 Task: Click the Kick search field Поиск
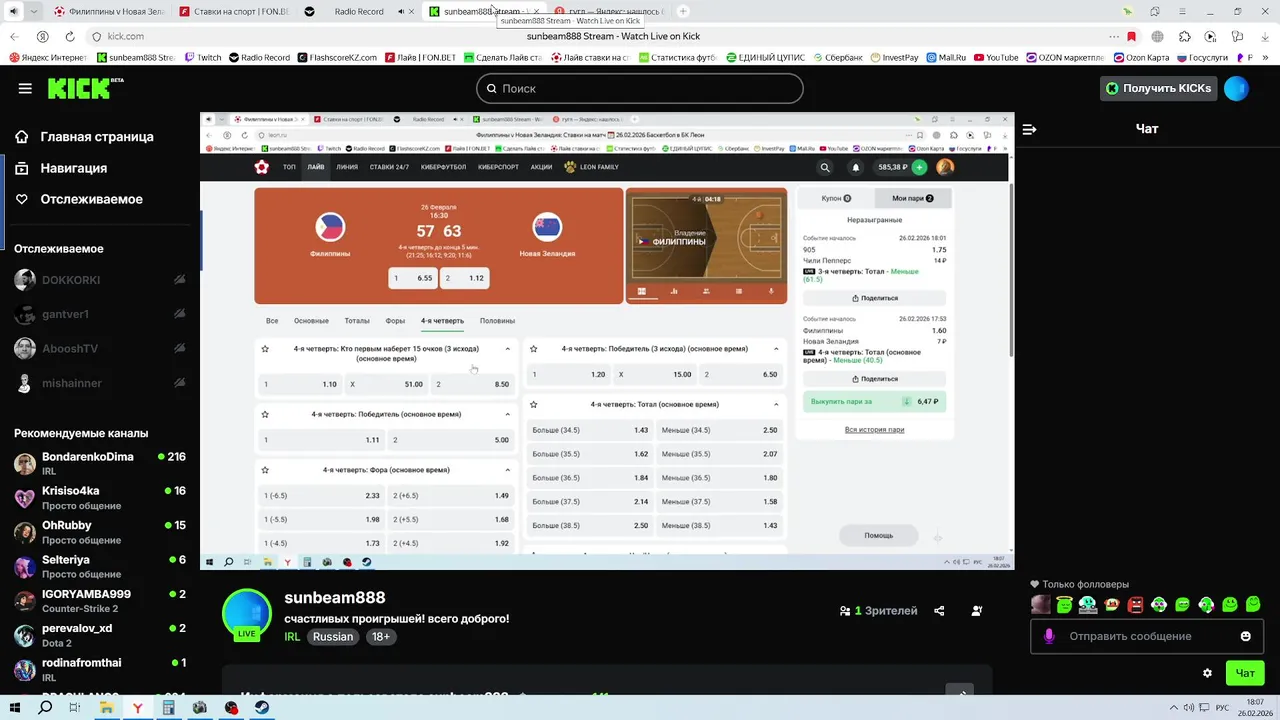click(x=640, y=88)
